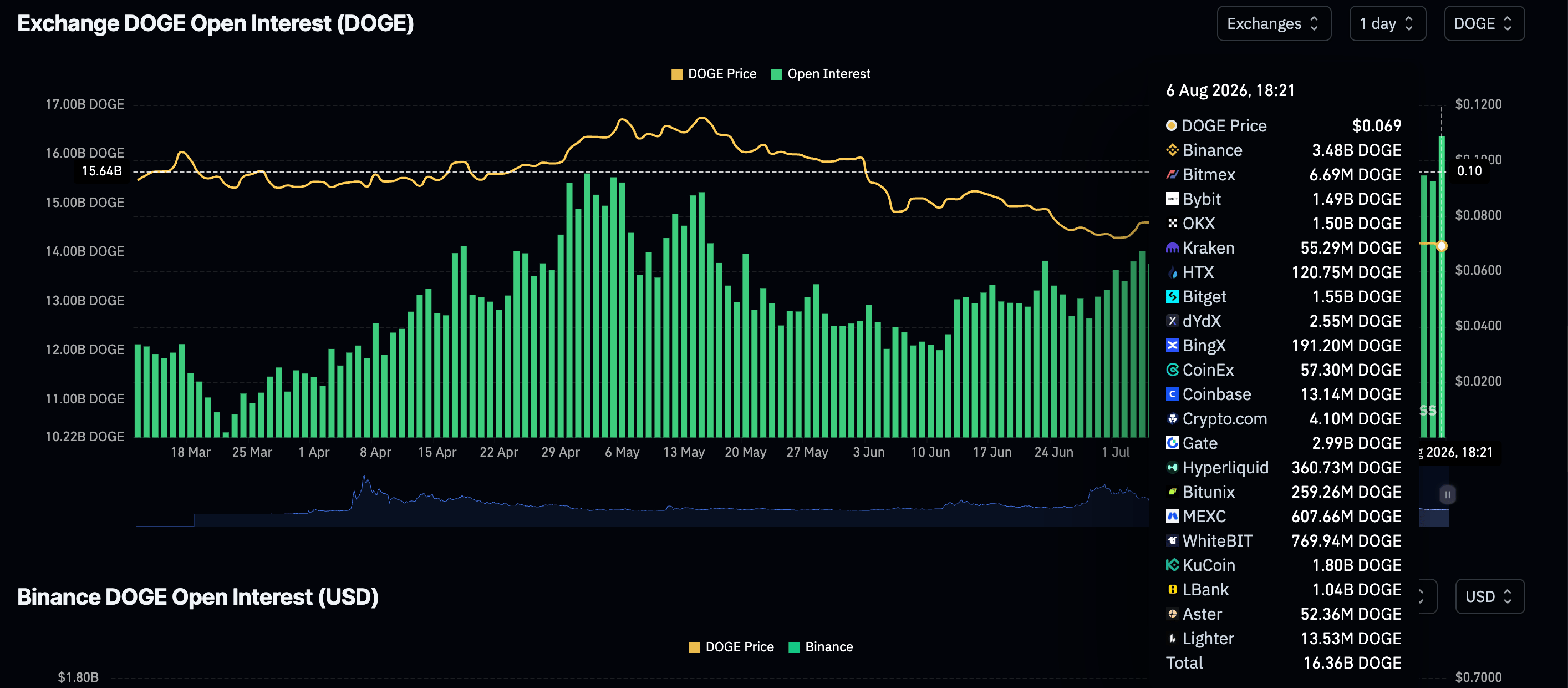The width and height of the screenshot is (1568, 688).
Task: Click the '2.99B DOGE' Gate value
Action: (1356, 443)
